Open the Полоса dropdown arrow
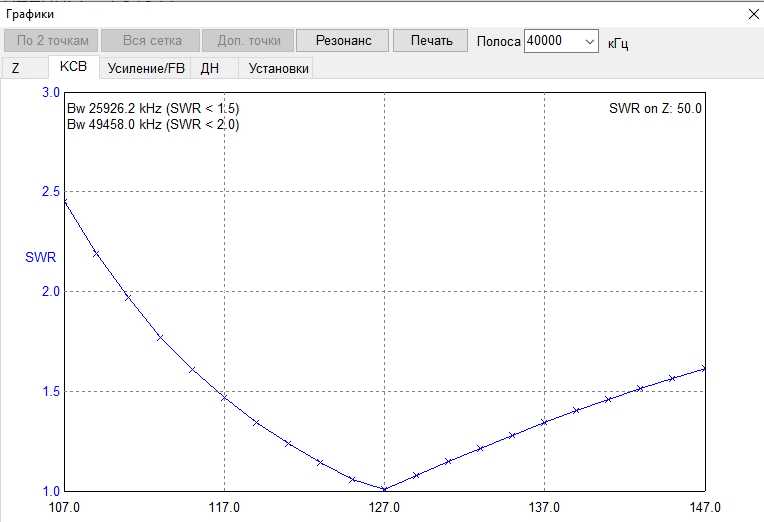 [x=589, y=41]
